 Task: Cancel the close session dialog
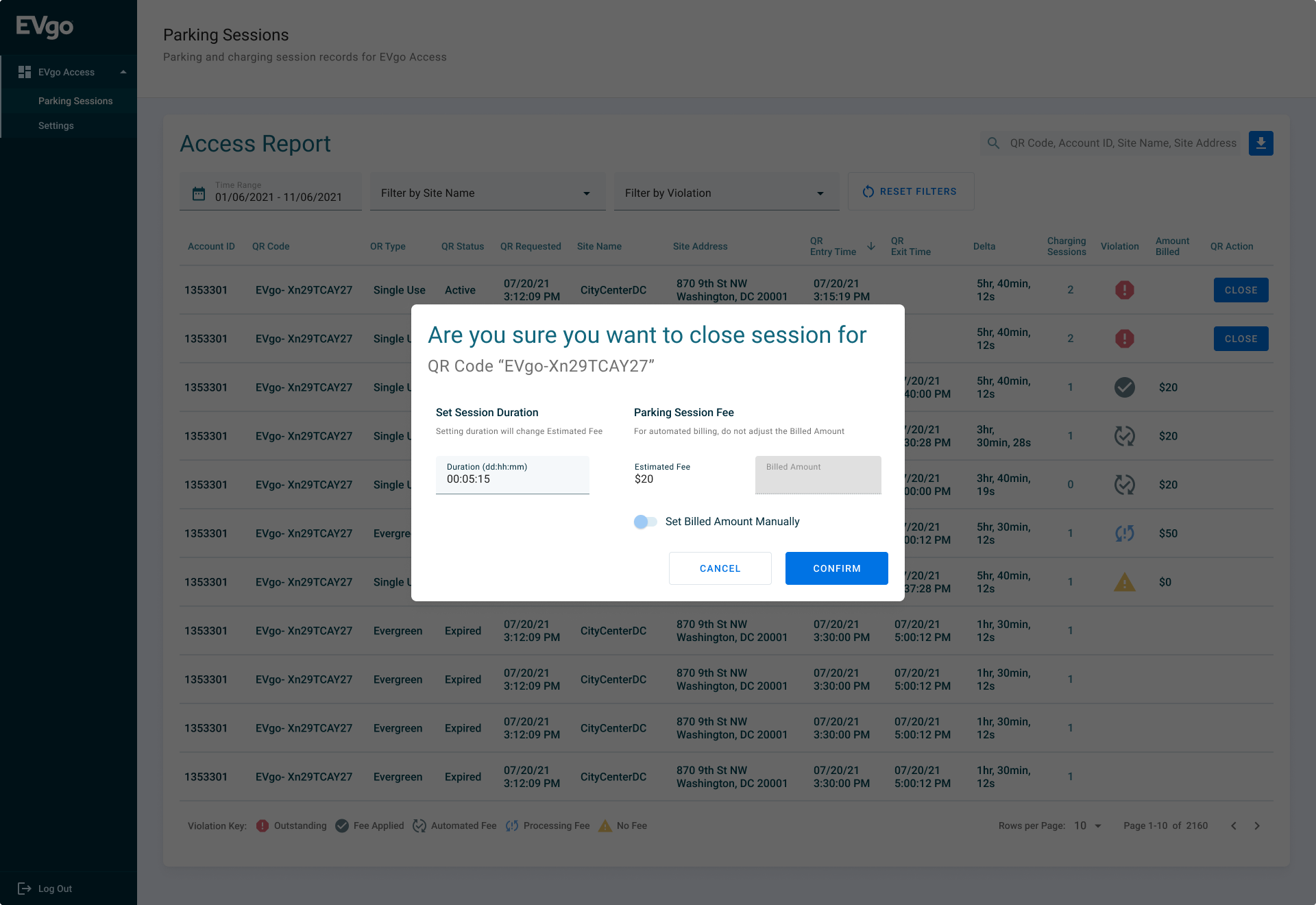tap(720, 568)
